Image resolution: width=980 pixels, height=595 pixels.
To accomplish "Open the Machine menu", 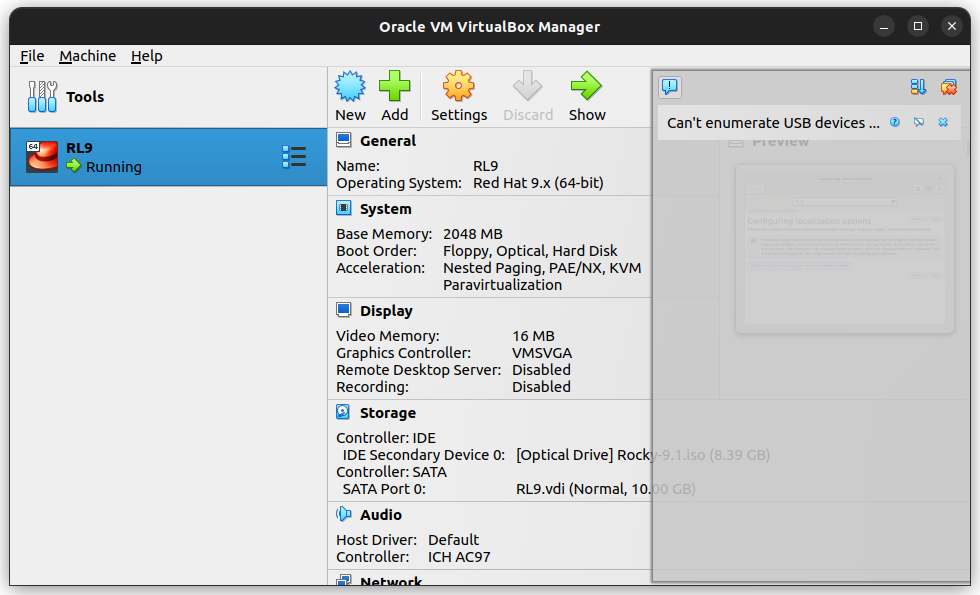I will click(x=88, y=56).
